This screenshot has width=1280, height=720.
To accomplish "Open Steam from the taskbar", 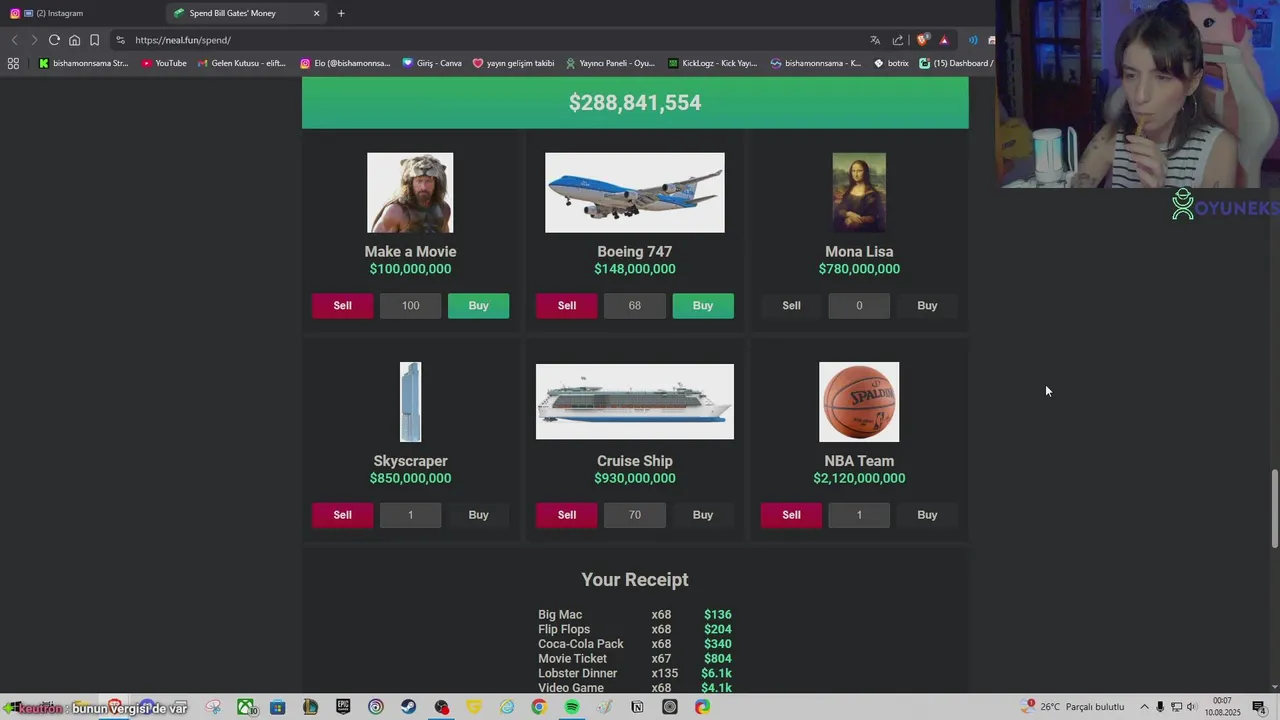I will point(408,707).
